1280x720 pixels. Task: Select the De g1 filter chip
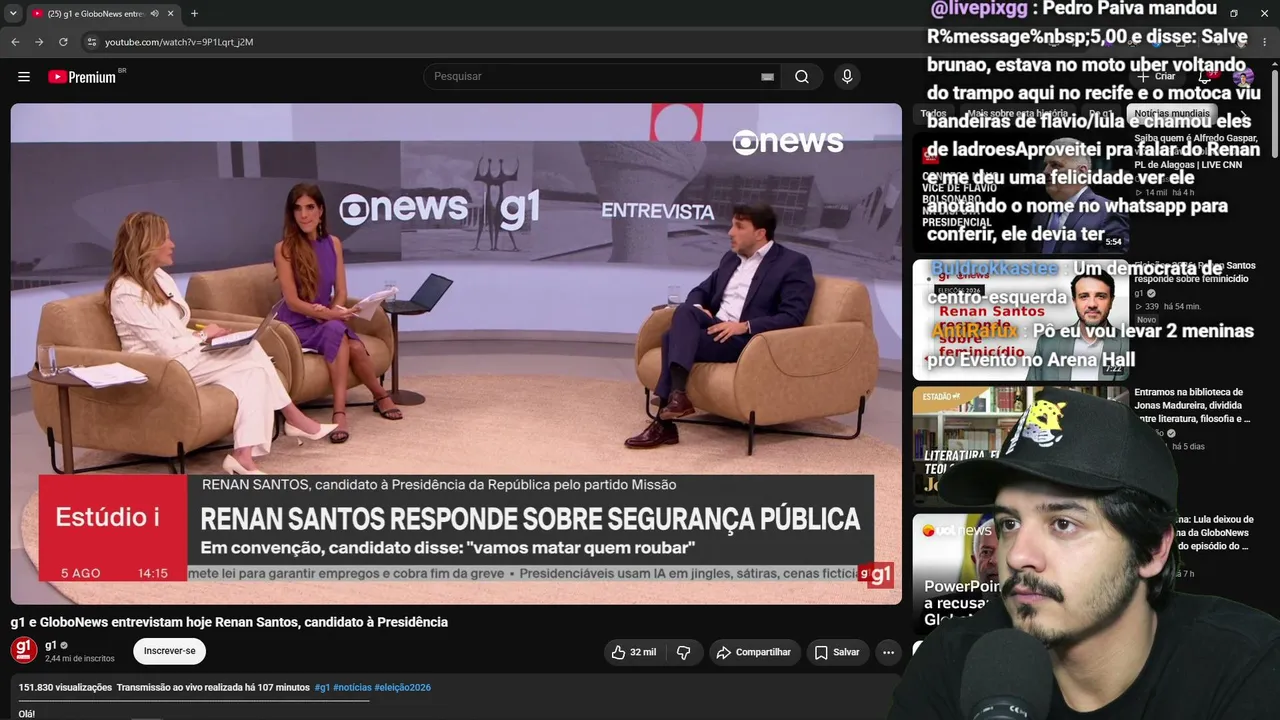click(x=1100, y=114)
